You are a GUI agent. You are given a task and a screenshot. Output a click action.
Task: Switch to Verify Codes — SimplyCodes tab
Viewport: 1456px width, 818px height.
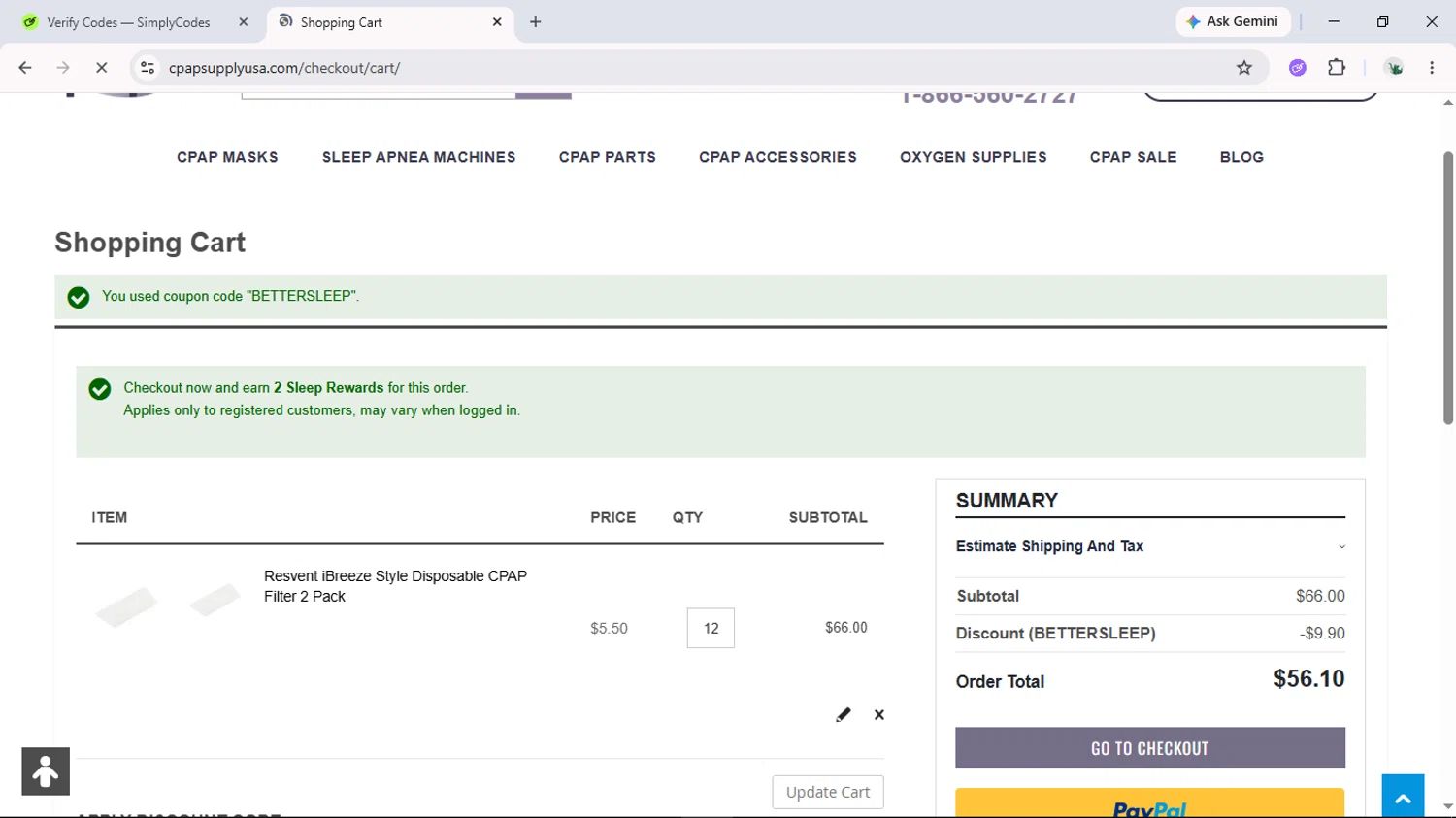pyautogui.click(x=128, y=22)
